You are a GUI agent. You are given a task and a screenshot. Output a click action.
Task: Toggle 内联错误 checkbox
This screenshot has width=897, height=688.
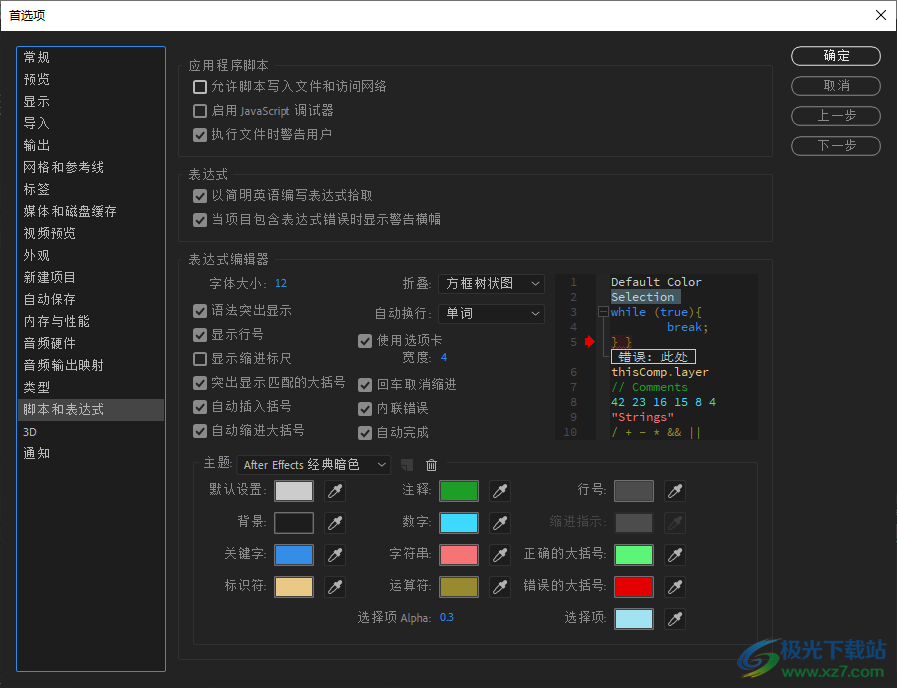click(365, 409)
